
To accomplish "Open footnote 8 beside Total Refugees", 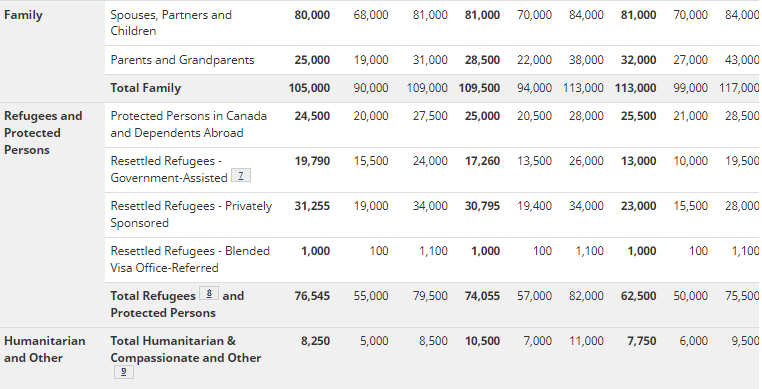I will pyautogui.click(x=209, y=293).
